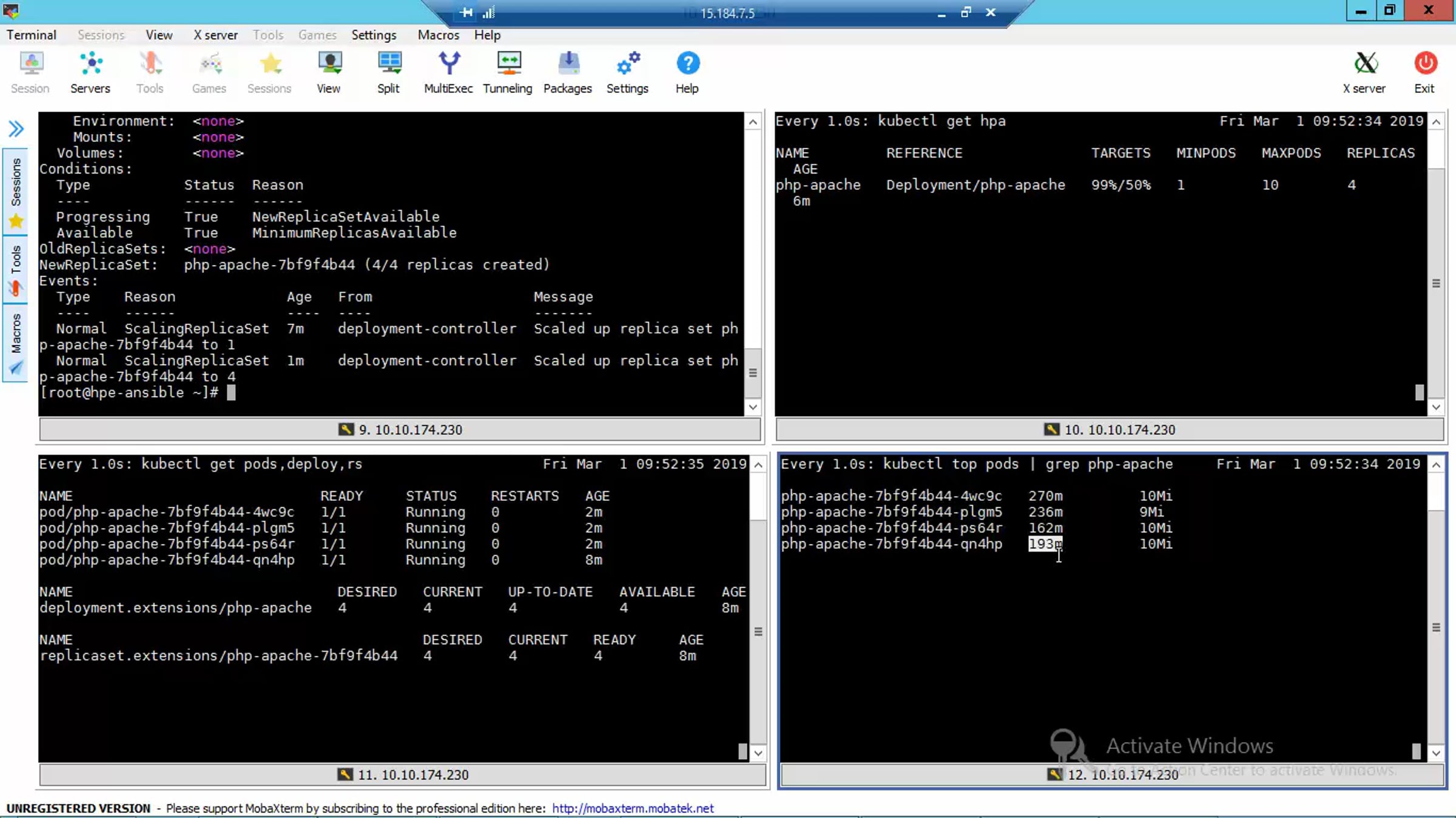
Task: Open the Sessions vertical sidebar tab
Action: coord(16,190)
